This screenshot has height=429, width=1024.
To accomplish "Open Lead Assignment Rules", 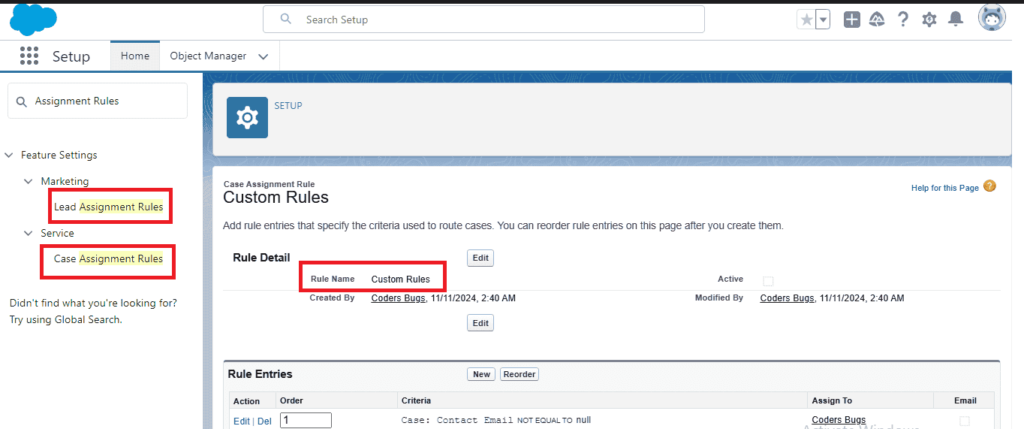I will pos(108,207).
